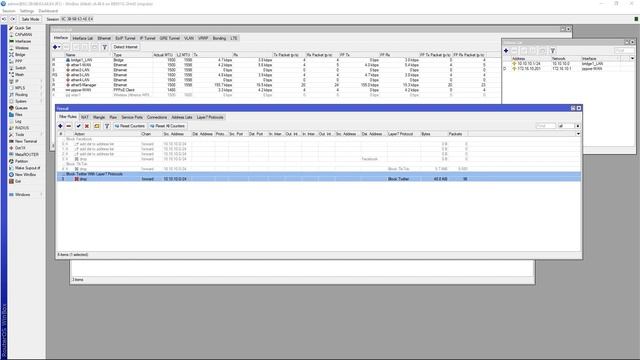This screenshot has height=360, width=640.
Task: Open Firewall column selector dropdown arrow
Action: (x=578, y=134)
